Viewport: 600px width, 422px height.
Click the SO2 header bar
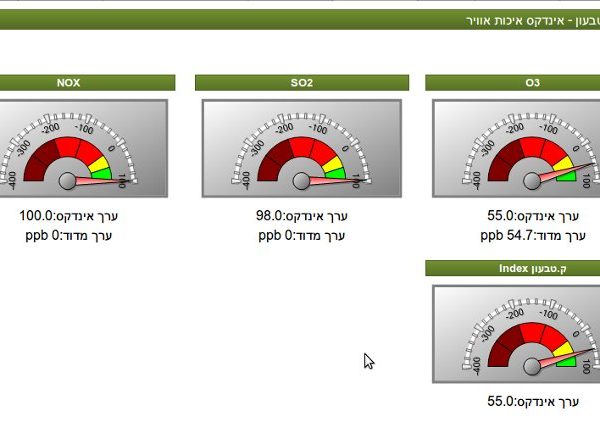coord(302,83)
